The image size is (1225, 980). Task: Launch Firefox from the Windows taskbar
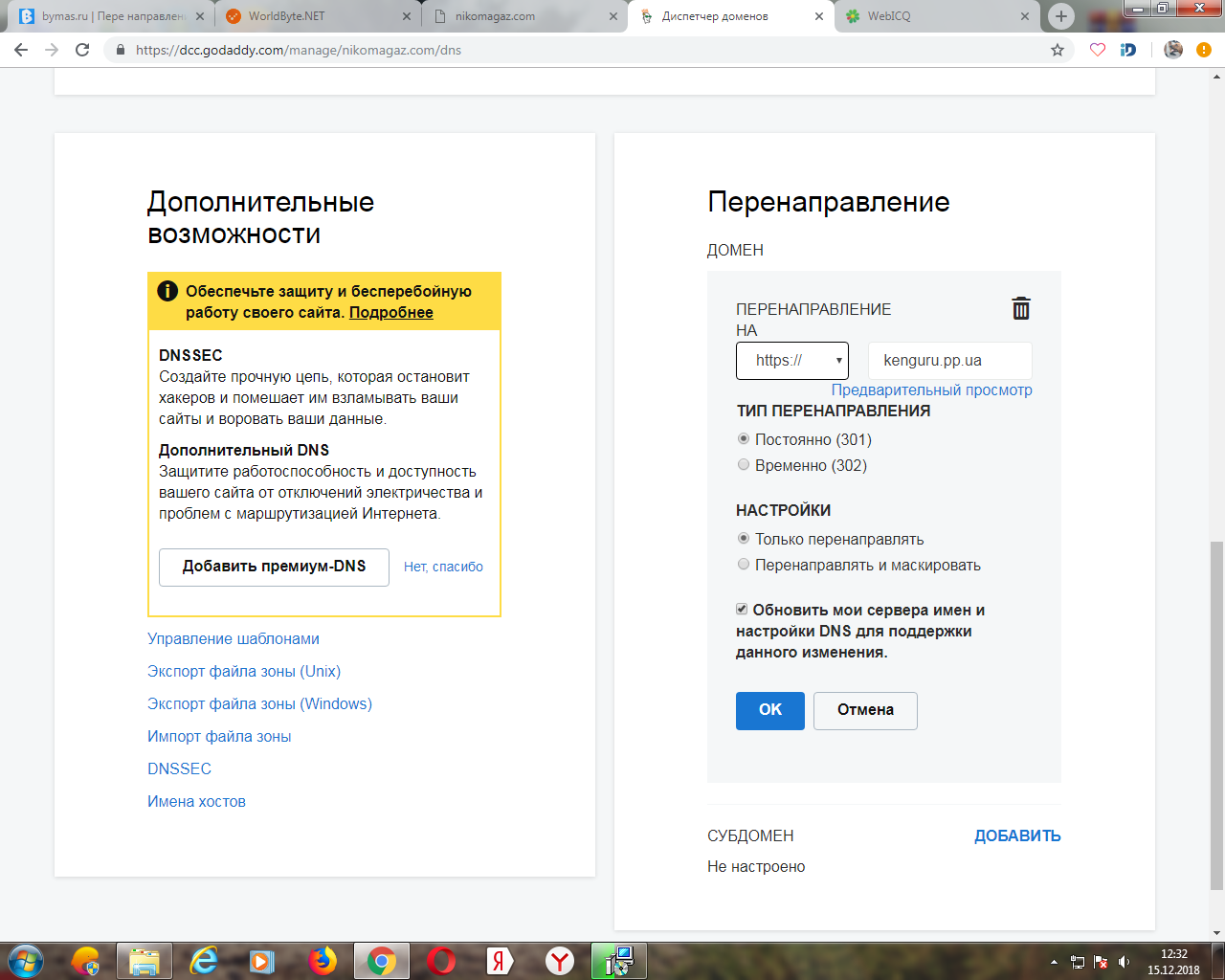(323, 960)
